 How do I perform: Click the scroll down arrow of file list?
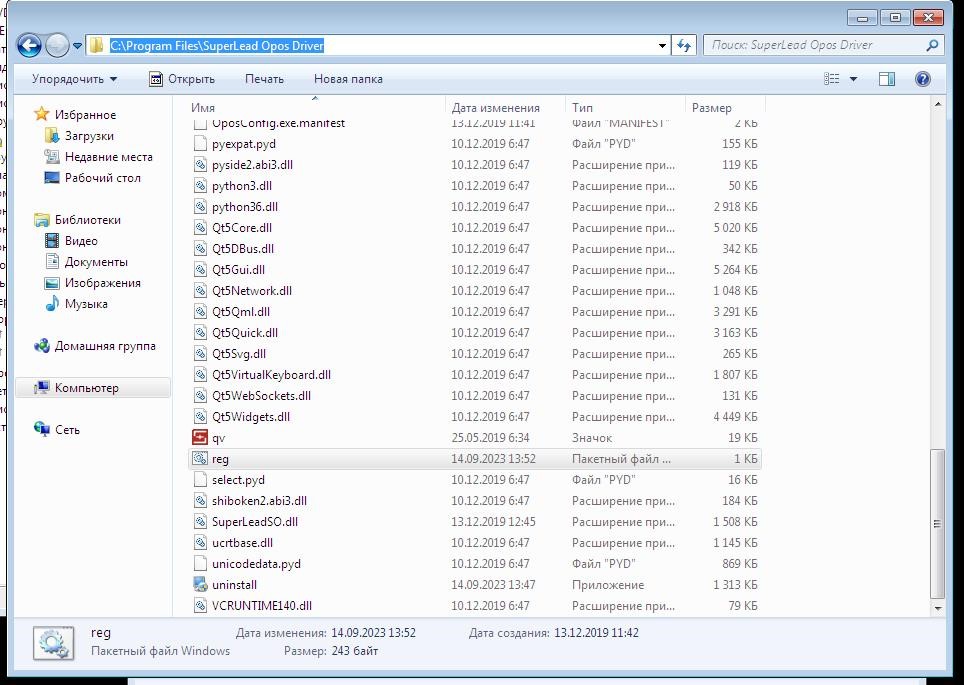[938, 609]
